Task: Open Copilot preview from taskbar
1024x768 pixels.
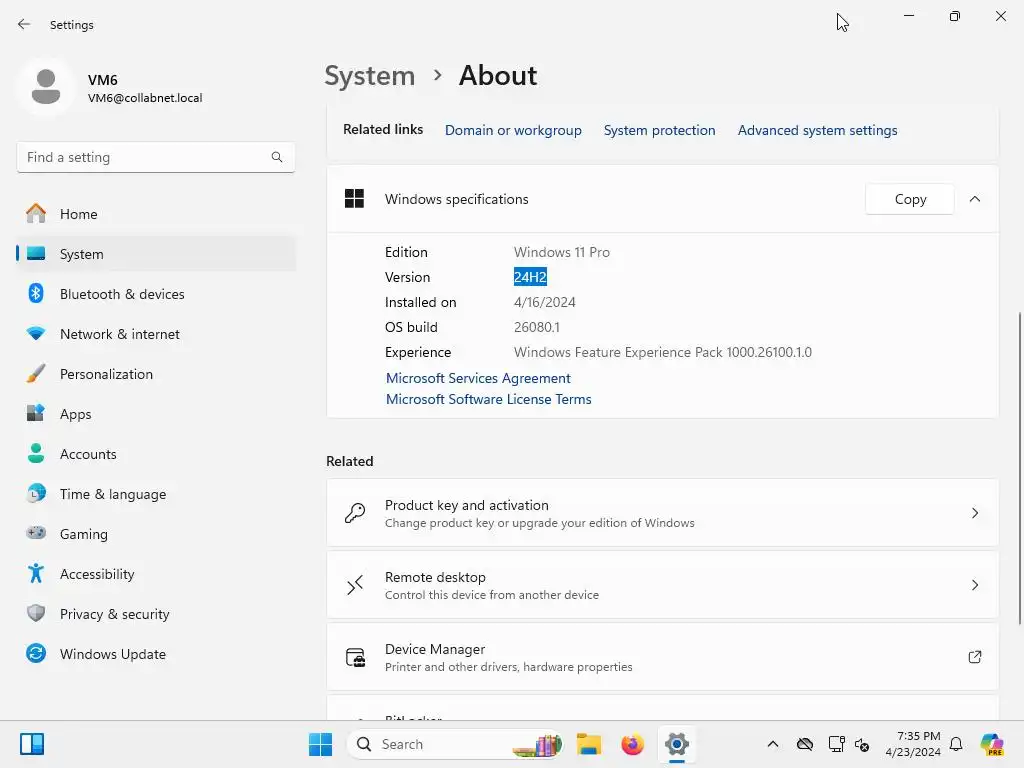Action: click(x=992, y=744)
